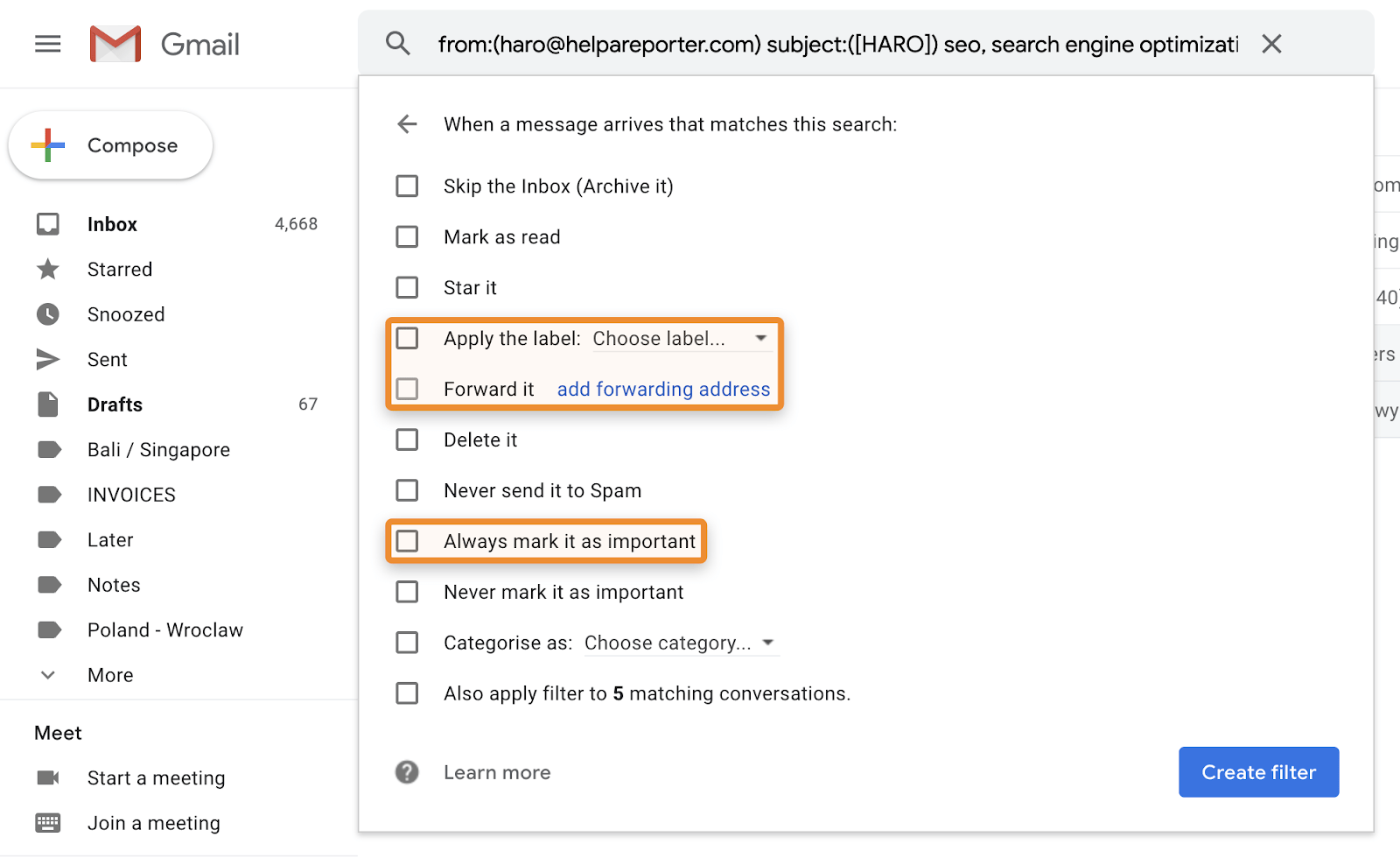Clear the search with the X icon
This screenshot has width=1400, height=858.
click(1271, 43)
